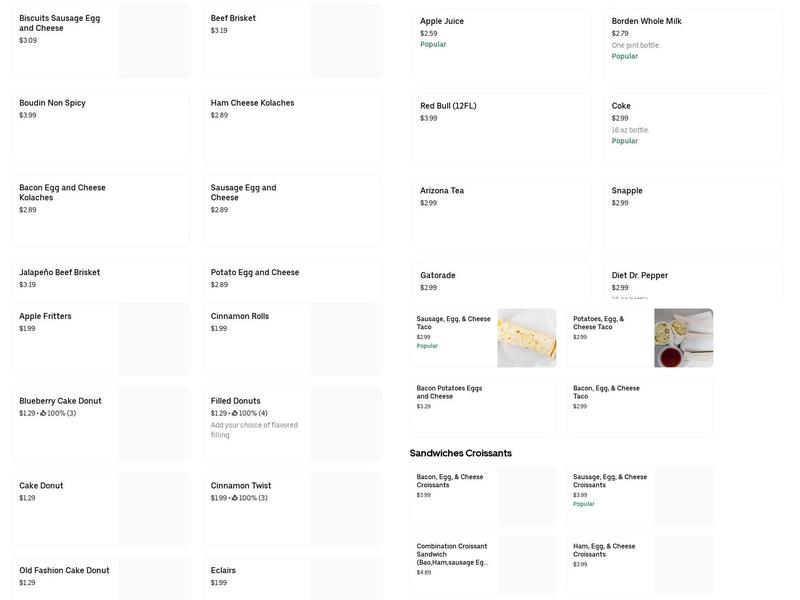
Task: Open the Potatoes, Egg, & Cheese Taco photo
Action: pos(683,338)
